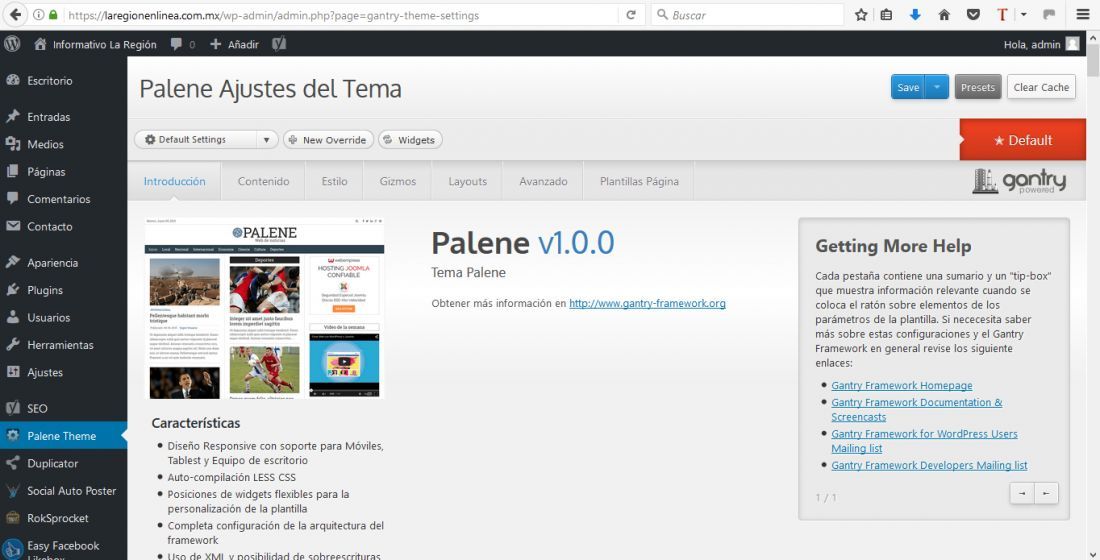Switch to the Introducción tab

point(174,181)
